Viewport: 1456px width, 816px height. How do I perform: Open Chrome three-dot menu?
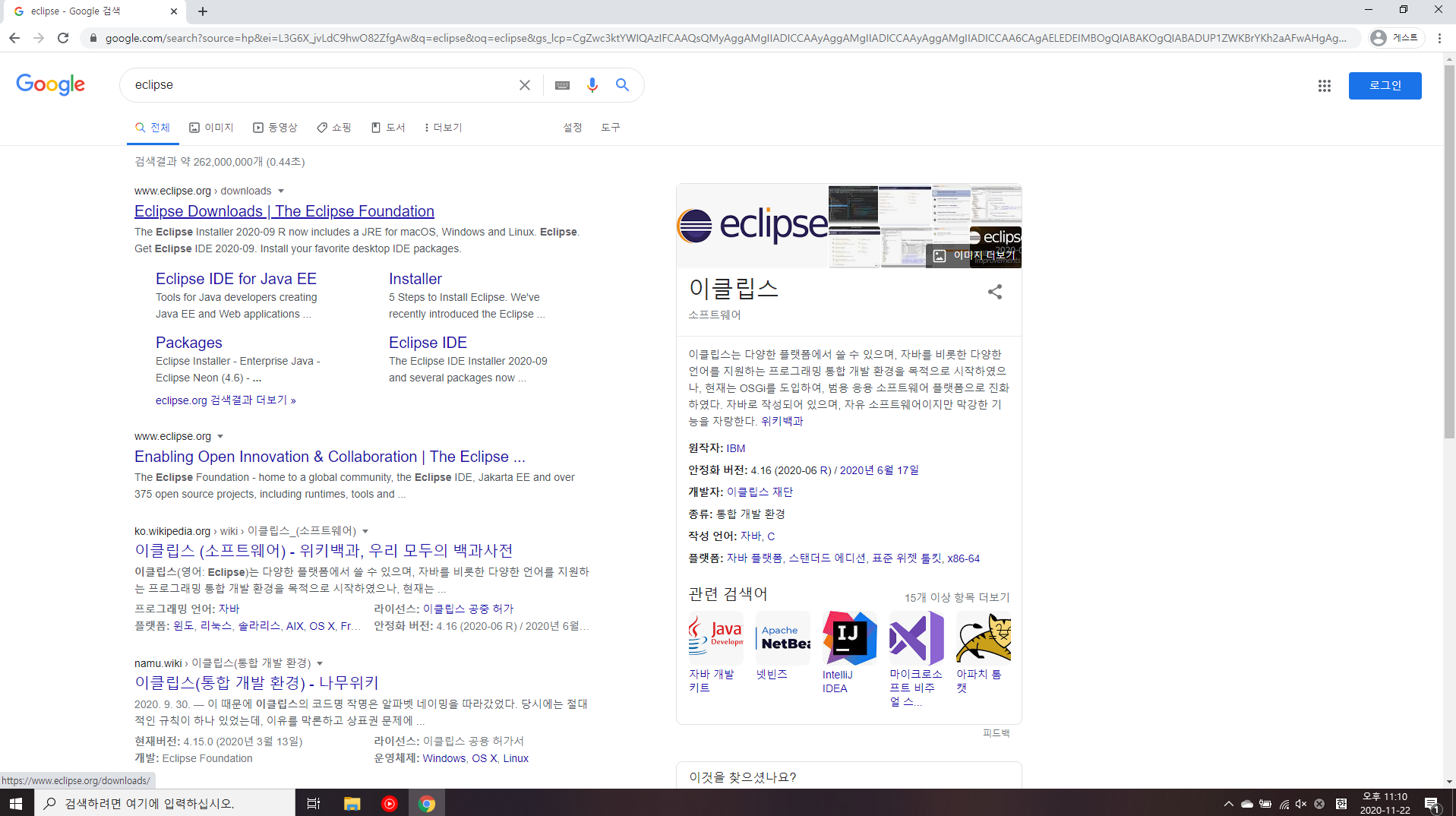pos(1439,38)
